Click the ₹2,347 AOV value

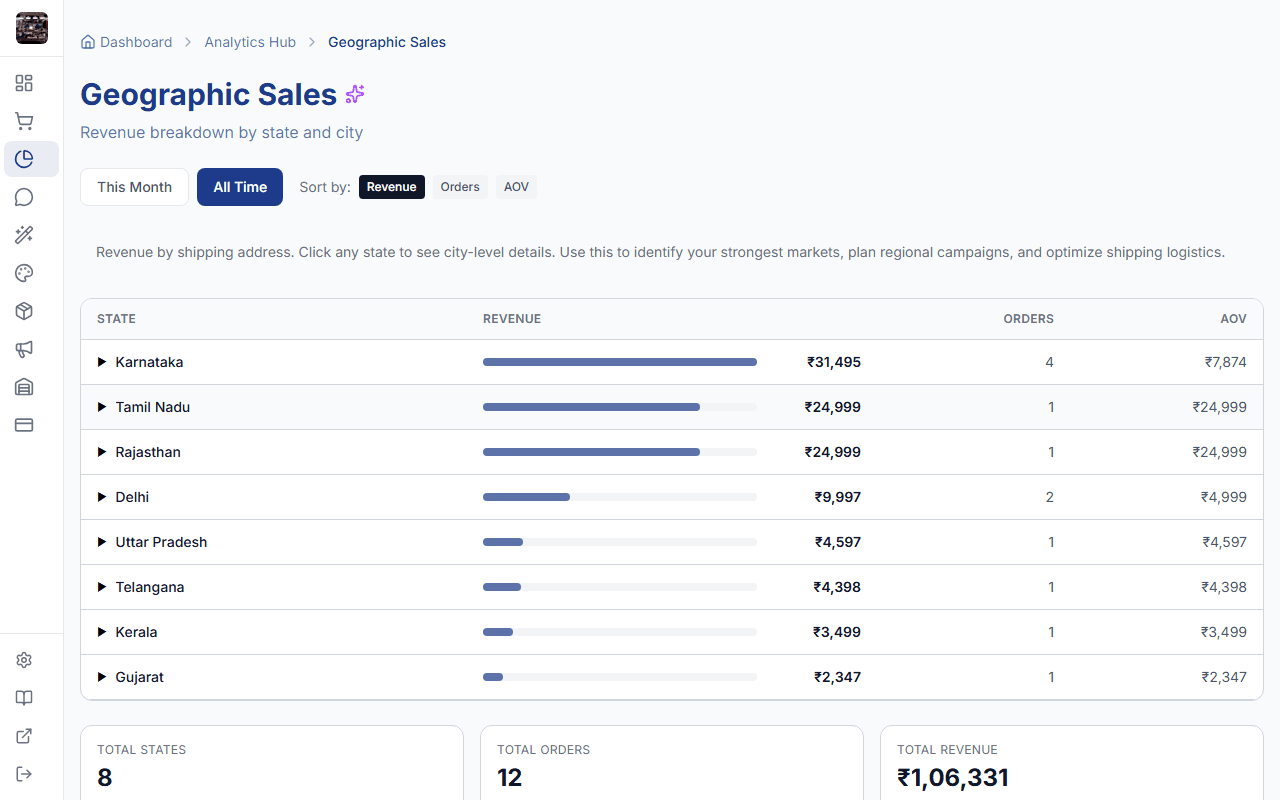[1224, 677]
